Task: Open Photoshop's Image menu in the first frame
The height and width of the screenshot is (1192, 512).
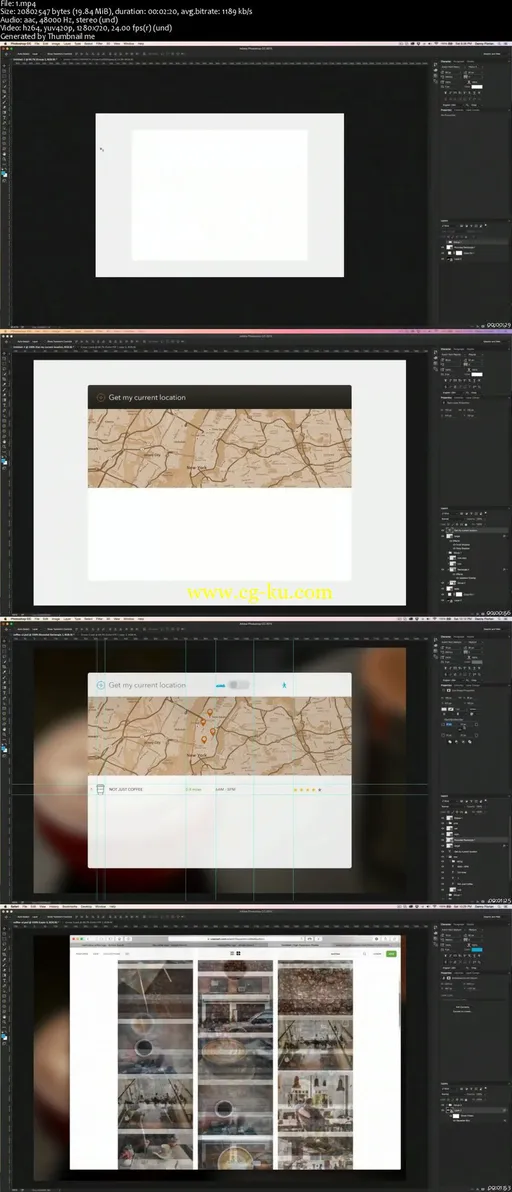Action: (55, 43)
